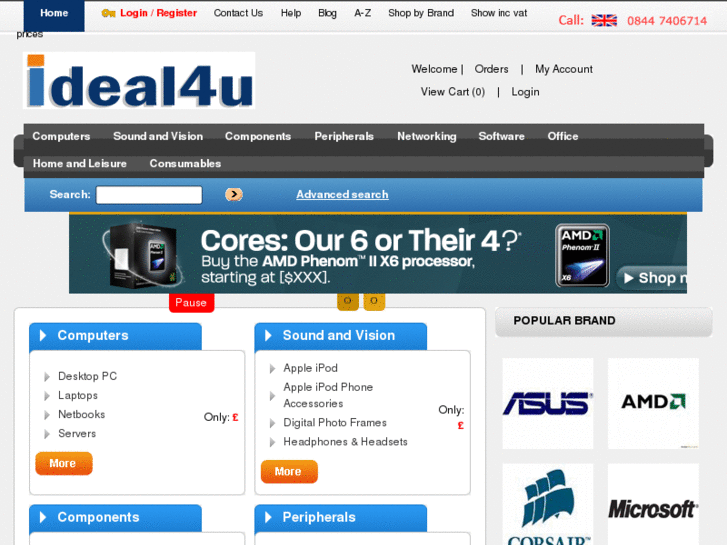Click arrow icon beside Apple iPod Phone Accessories
Image resolution: width=727 pixels, height=545 pixels.
272,396
